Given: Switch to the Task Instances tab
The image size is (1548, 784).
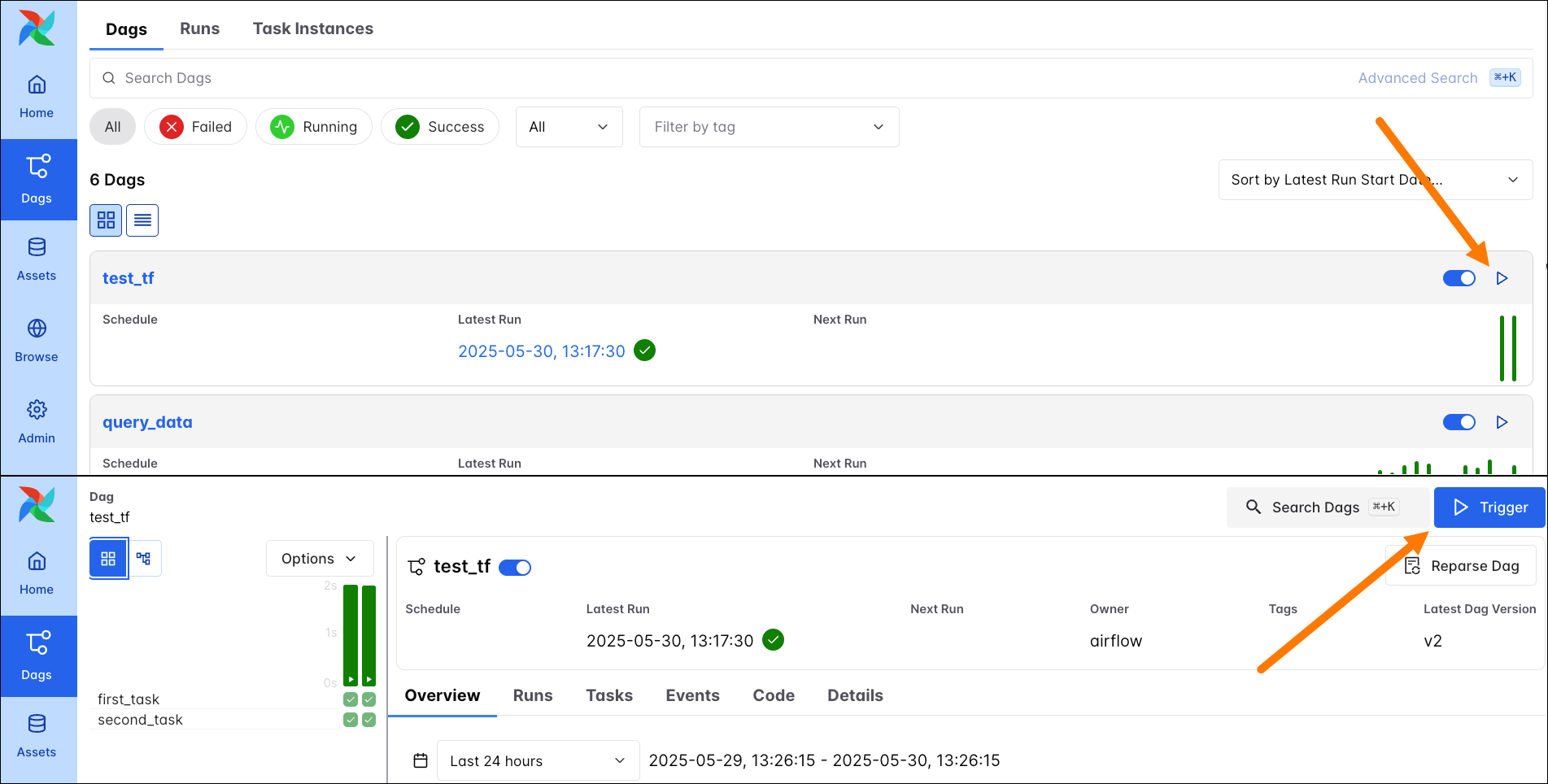Looking at the screenshot, I should tap(312, 28).
